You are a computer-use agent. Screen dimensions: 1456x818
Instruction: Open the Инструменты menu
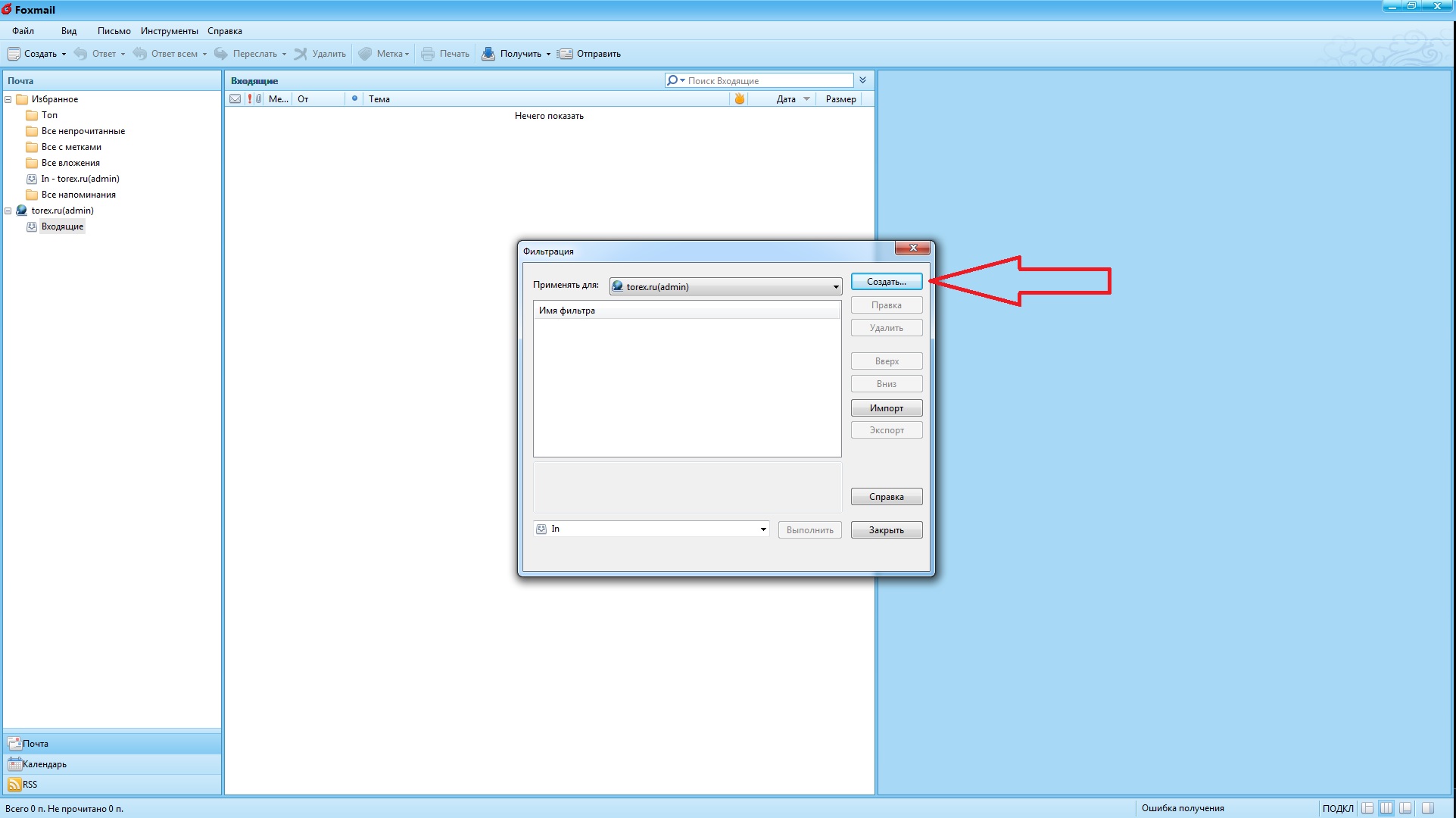pos(169,31)
